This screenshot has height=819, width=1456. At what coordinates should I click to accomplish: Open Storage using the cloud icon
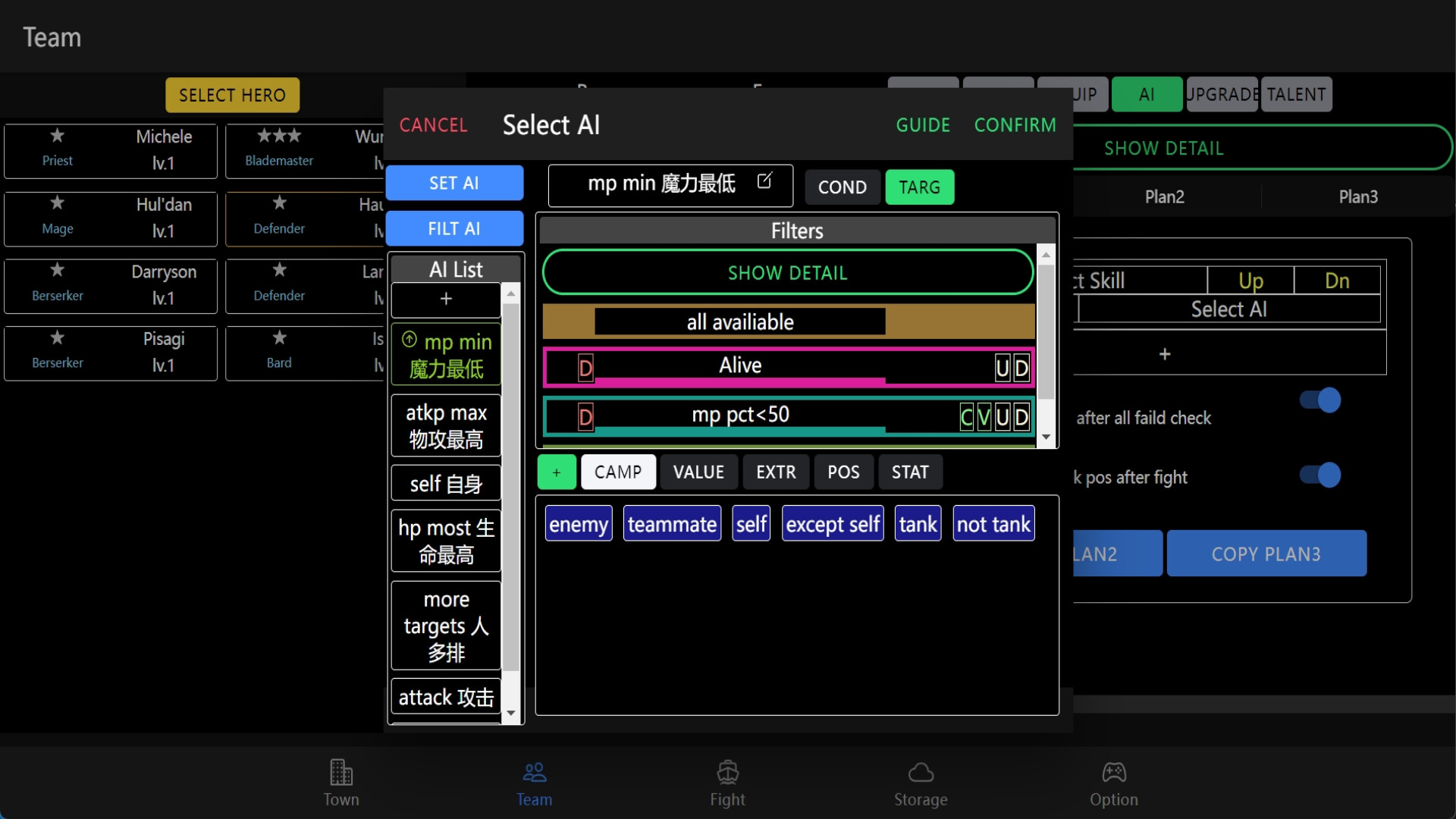pyautogui.click(x=920, y=782)
